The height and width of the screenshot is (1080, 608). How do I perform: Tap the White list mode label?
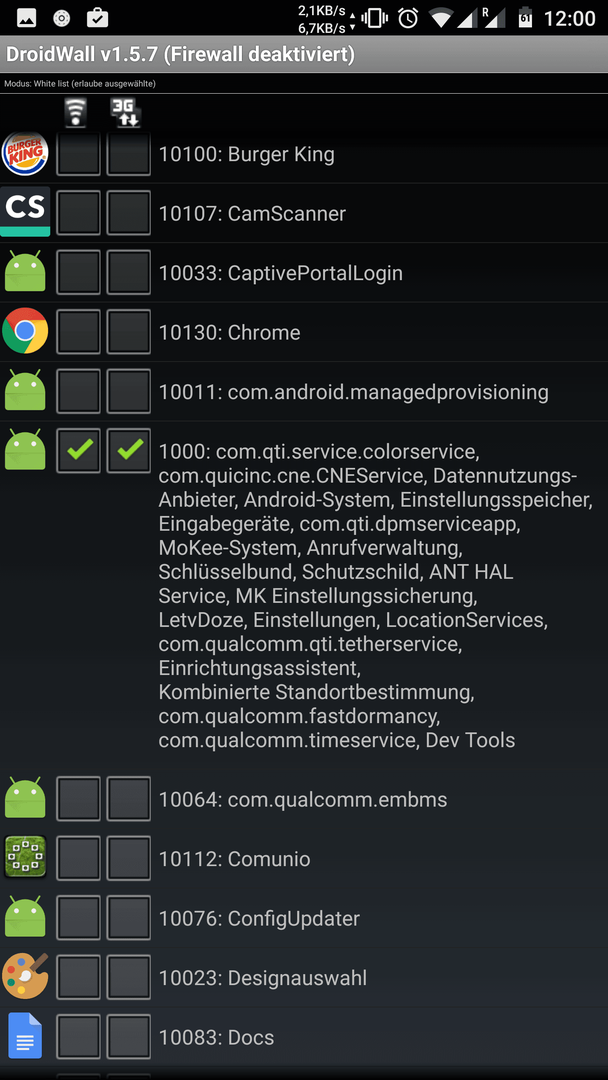(80, 84)
